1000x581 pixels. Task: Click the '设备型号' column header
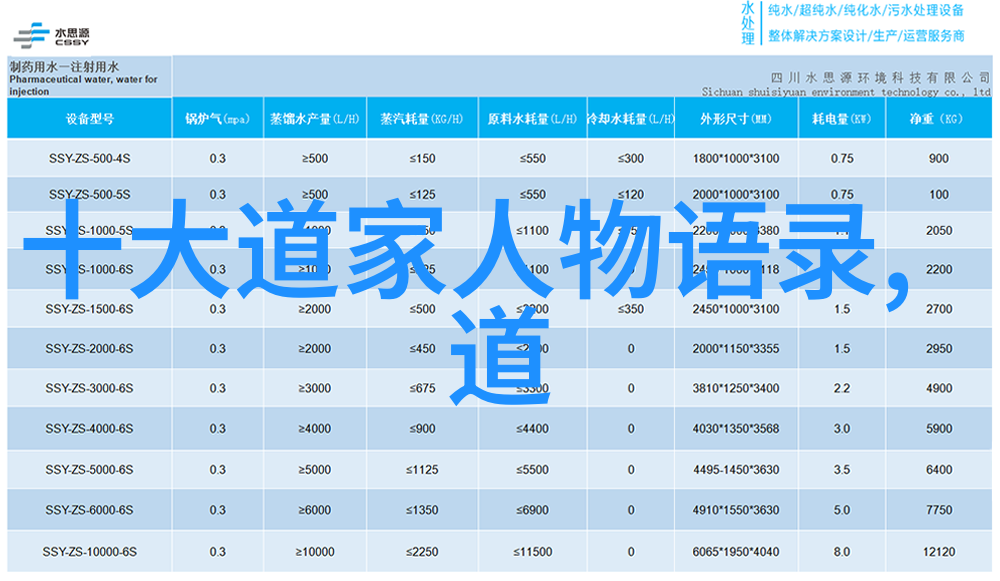click(x=89, y=119)
